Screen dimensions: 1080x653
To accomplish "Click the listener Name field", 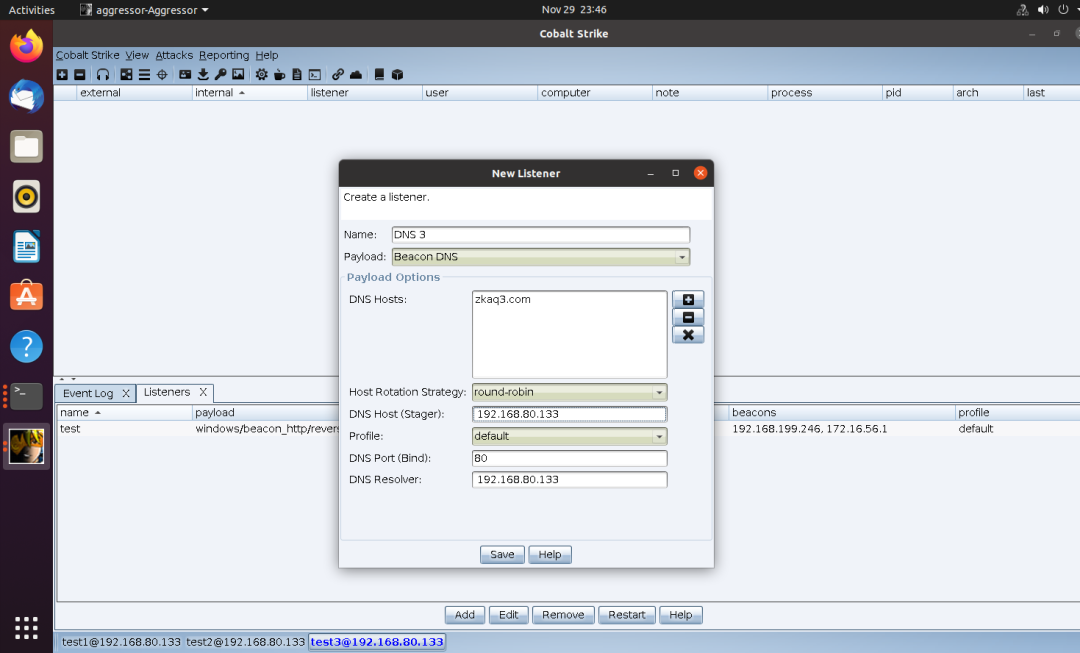I will pyautogui.click(x=541, y=235).
